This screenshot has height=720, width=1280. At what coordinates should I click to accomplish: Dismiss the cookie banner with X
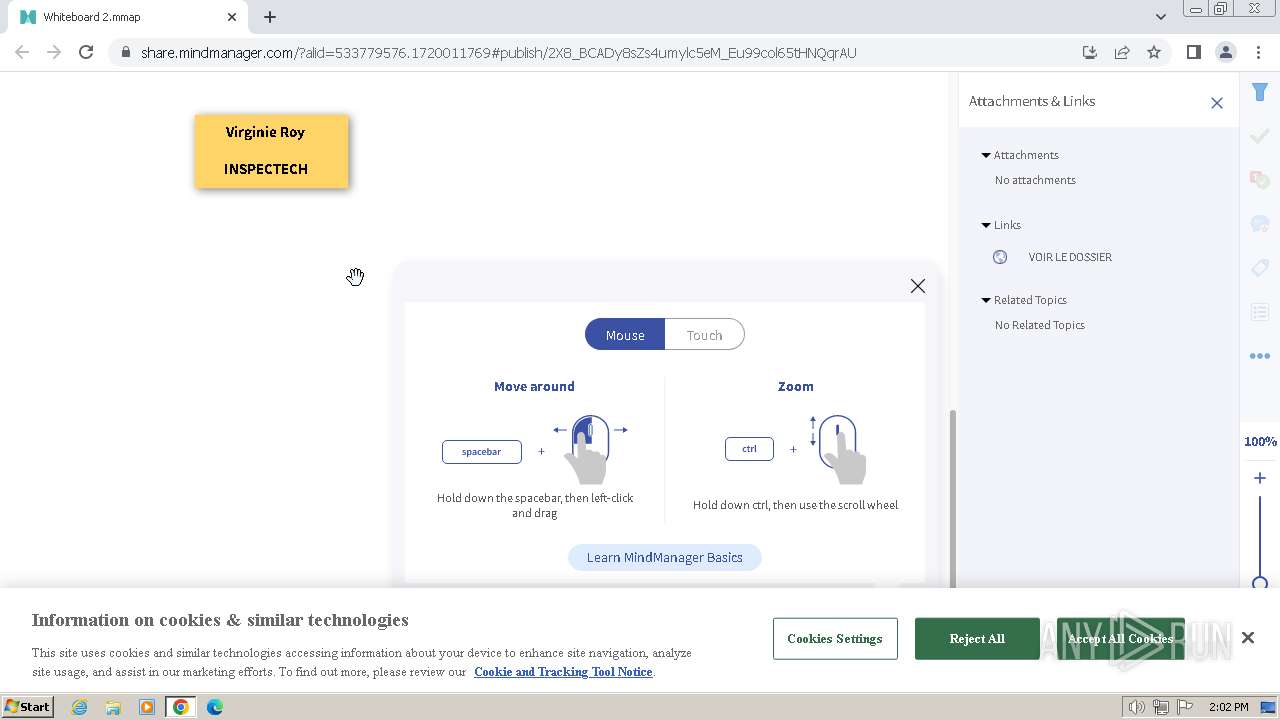click(1247, 638)
